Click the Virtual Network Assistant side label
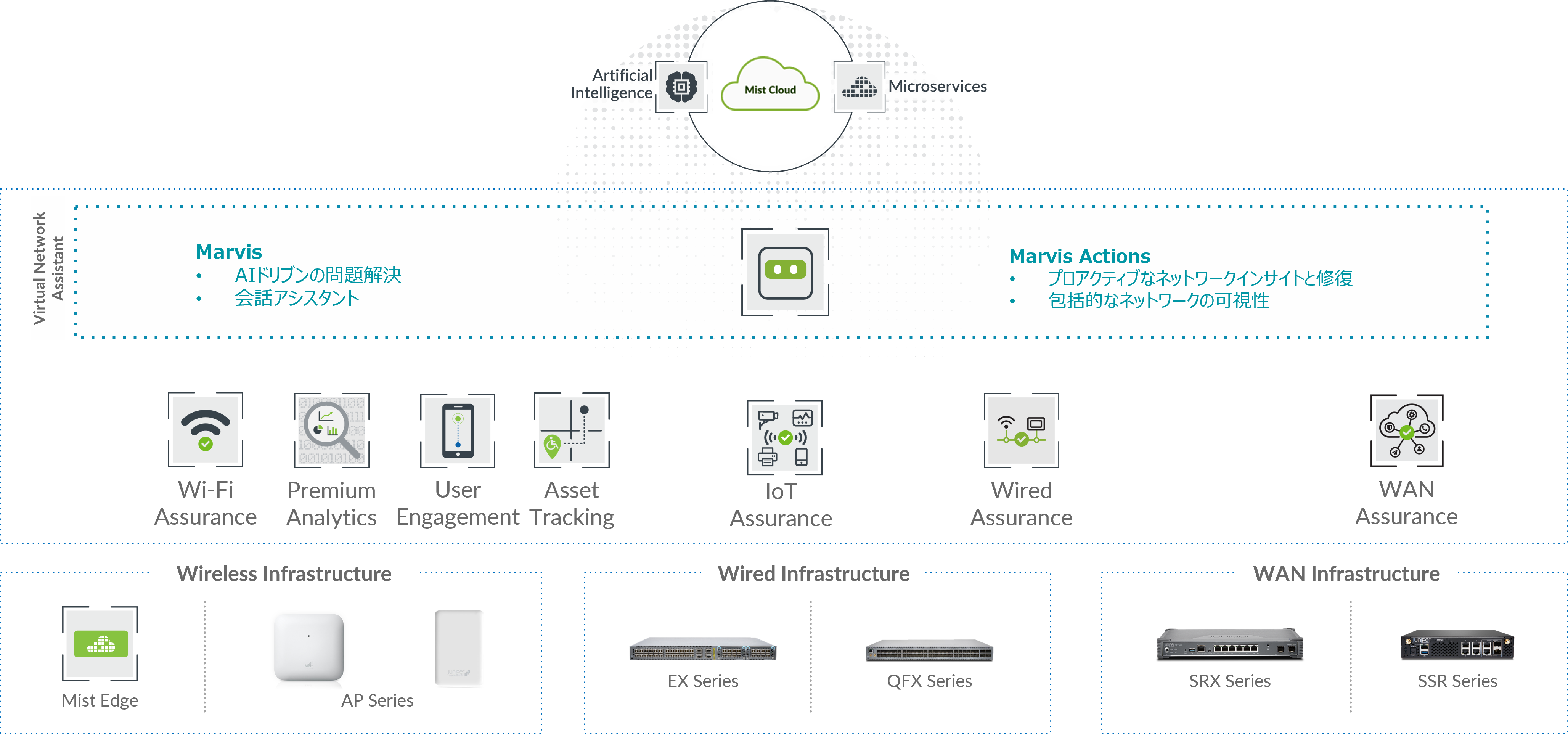The height and width of the screenshot is (734, 1568). tap(48, 268)
